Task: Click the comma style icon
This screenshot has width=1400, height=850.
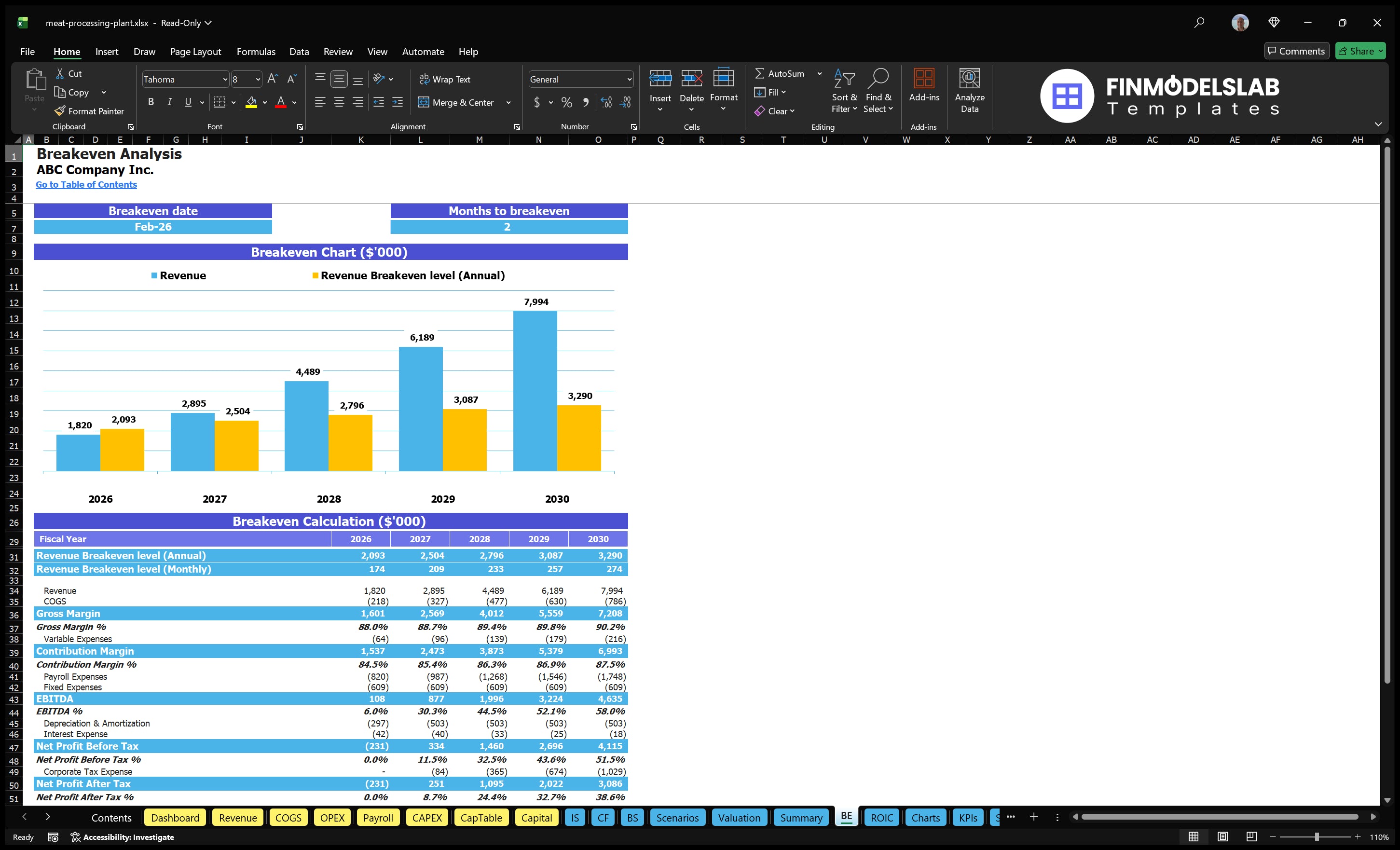Action: click(586, 102)
